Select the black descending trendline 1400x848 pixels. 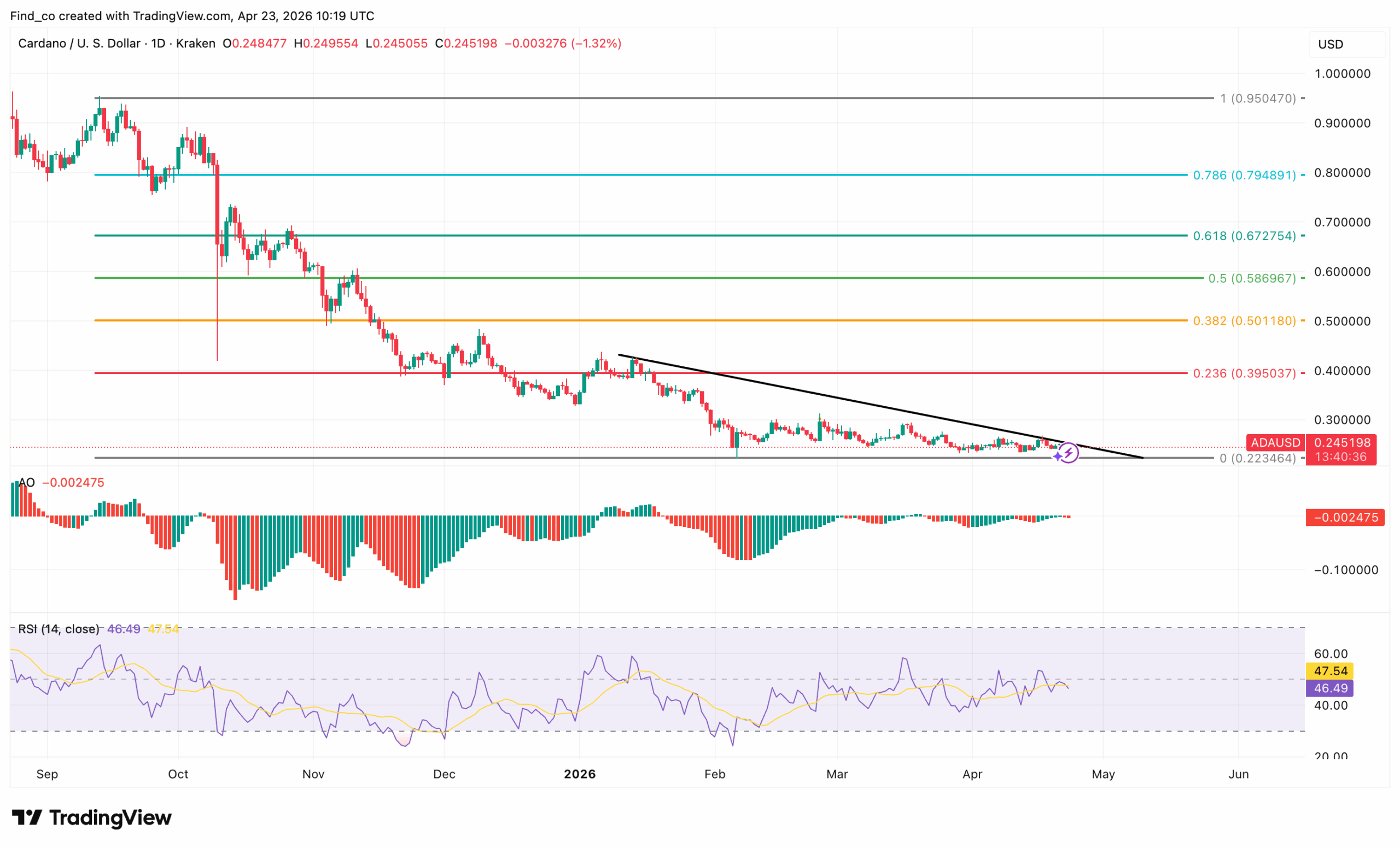880,407
